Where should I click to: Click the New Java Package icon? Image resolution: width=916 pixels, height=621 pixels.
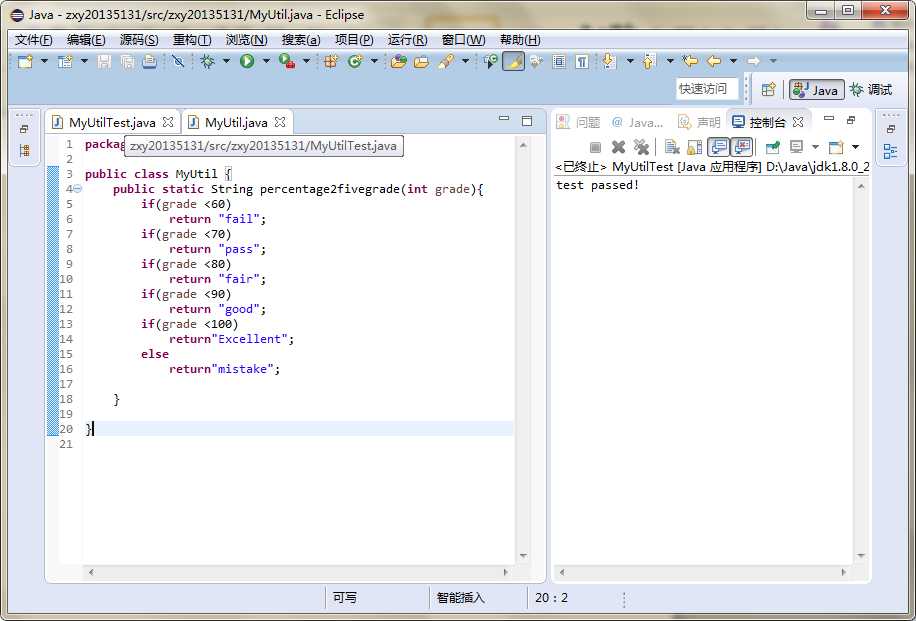[331, 61]
